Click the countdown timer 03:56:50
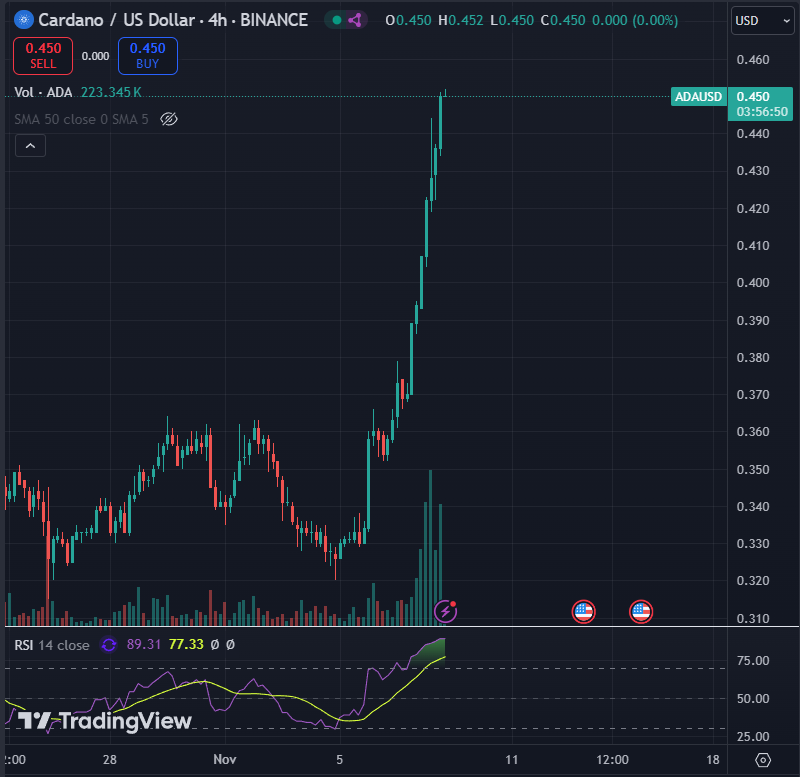The width and height of the screenshot is (800, 777). 762,111
